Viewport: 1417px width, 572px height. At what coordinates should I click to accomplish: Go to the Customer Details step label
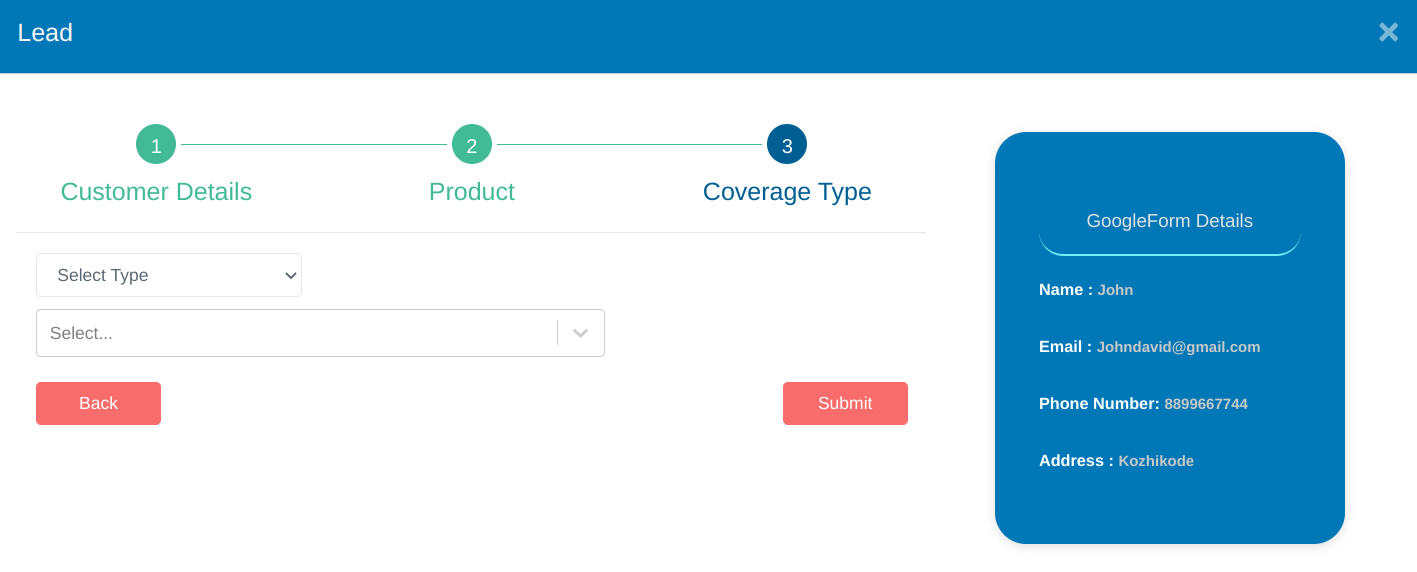tap(156, 192)
